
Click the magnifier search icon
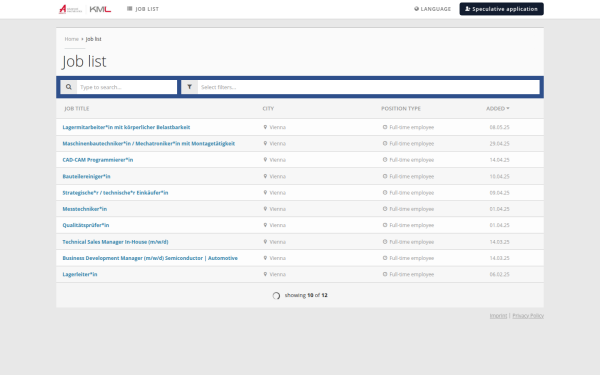point(68,87)
